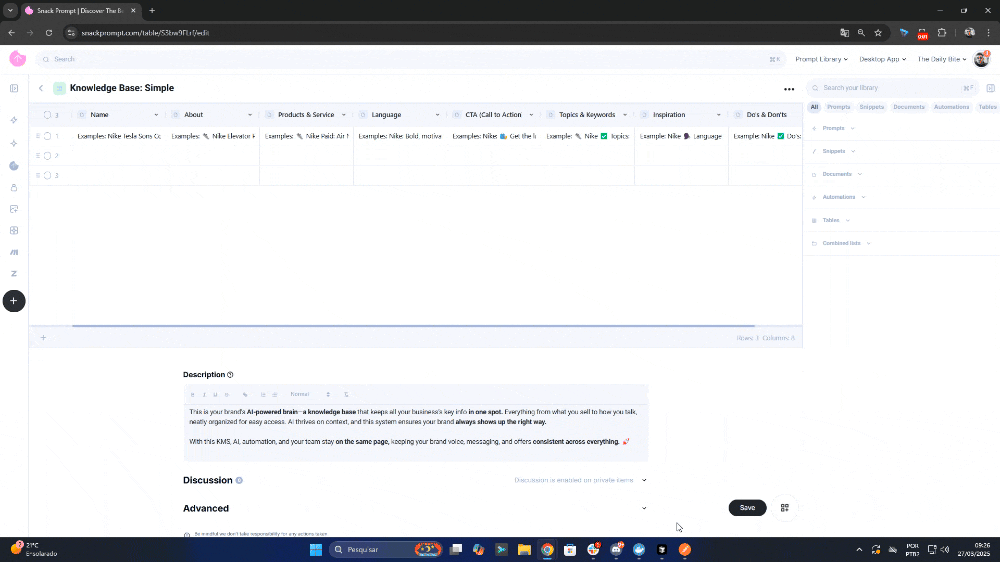Insert a link in description toolbar
The image size is (1000, 562).
pos(245,395)
